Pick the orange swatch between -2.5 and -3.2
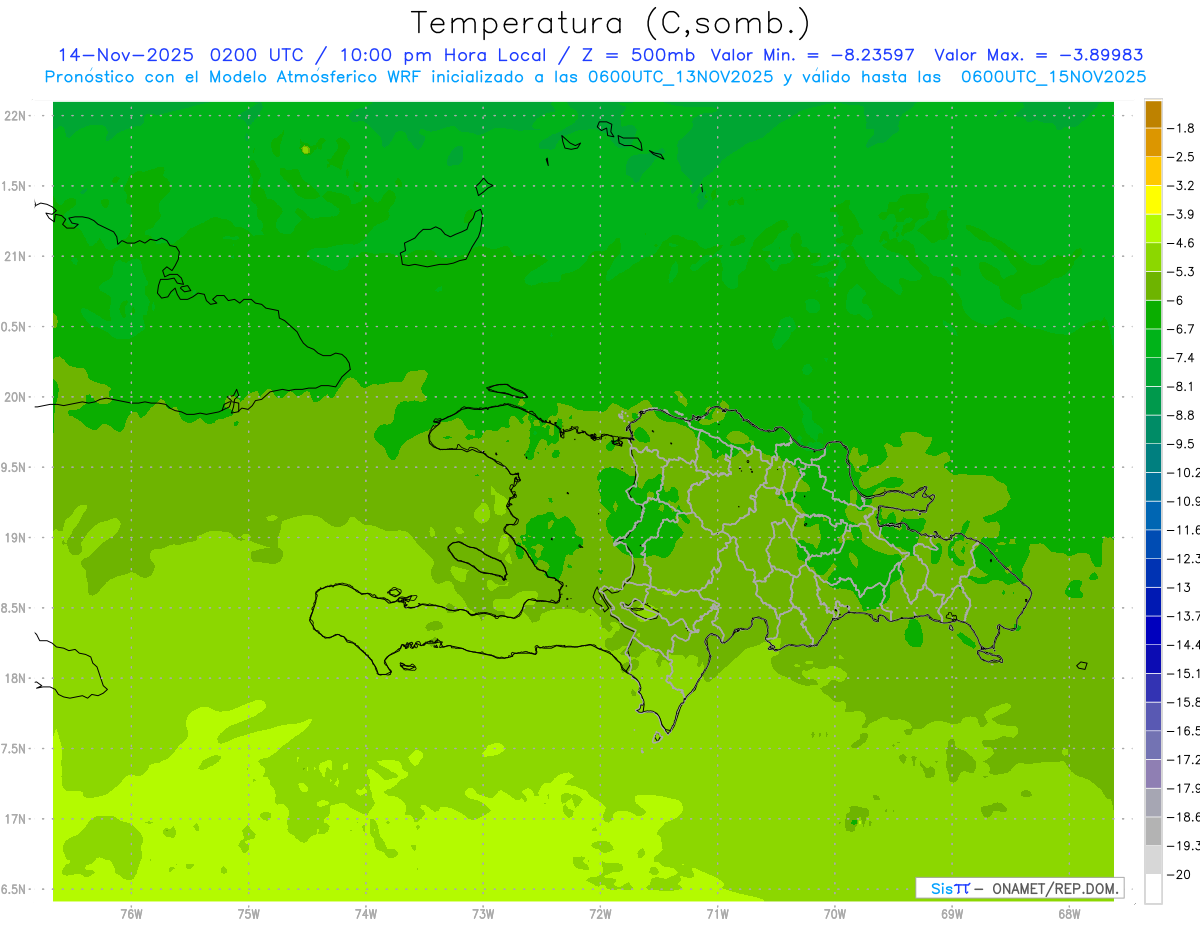Screen dimensions: 1200x927 [1153, 171]
